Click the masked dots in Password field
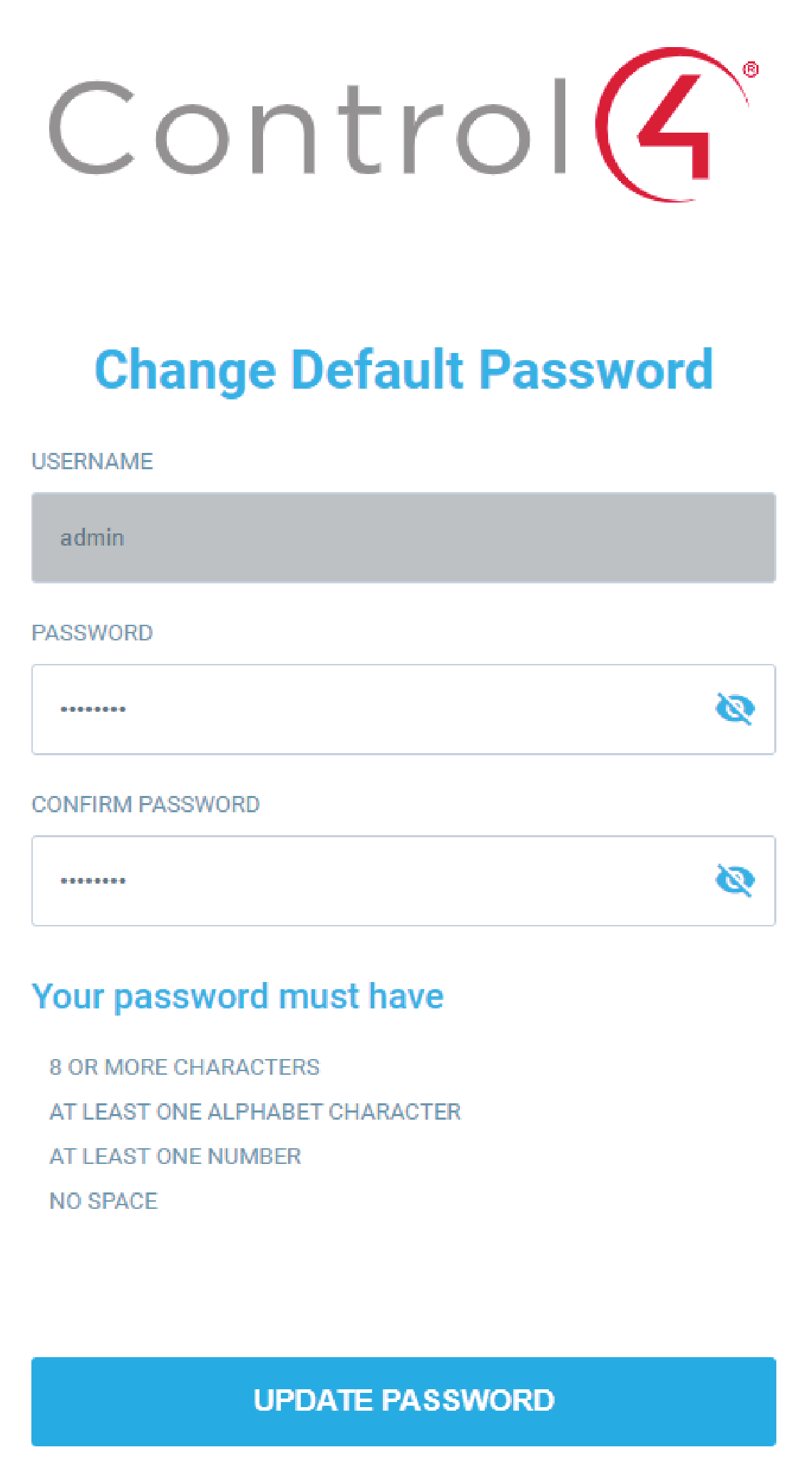The width and height of the screenshot is (812, 1472). tap(93, 709)
